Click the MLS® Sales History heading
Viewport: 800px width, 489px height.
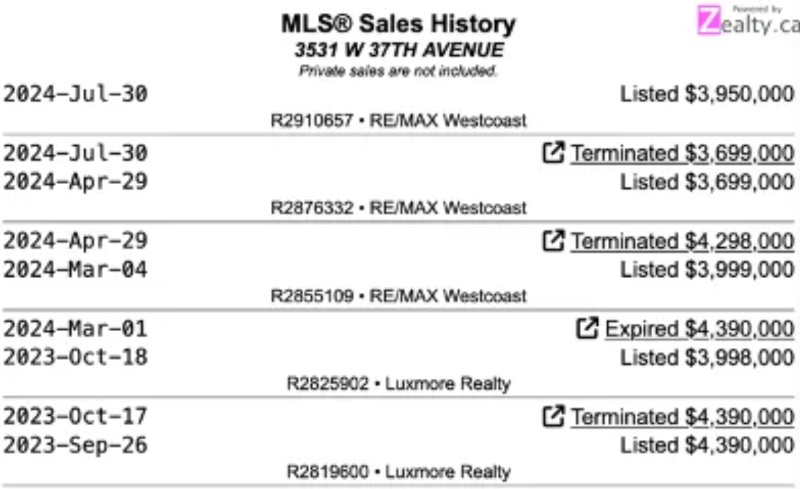398,24
